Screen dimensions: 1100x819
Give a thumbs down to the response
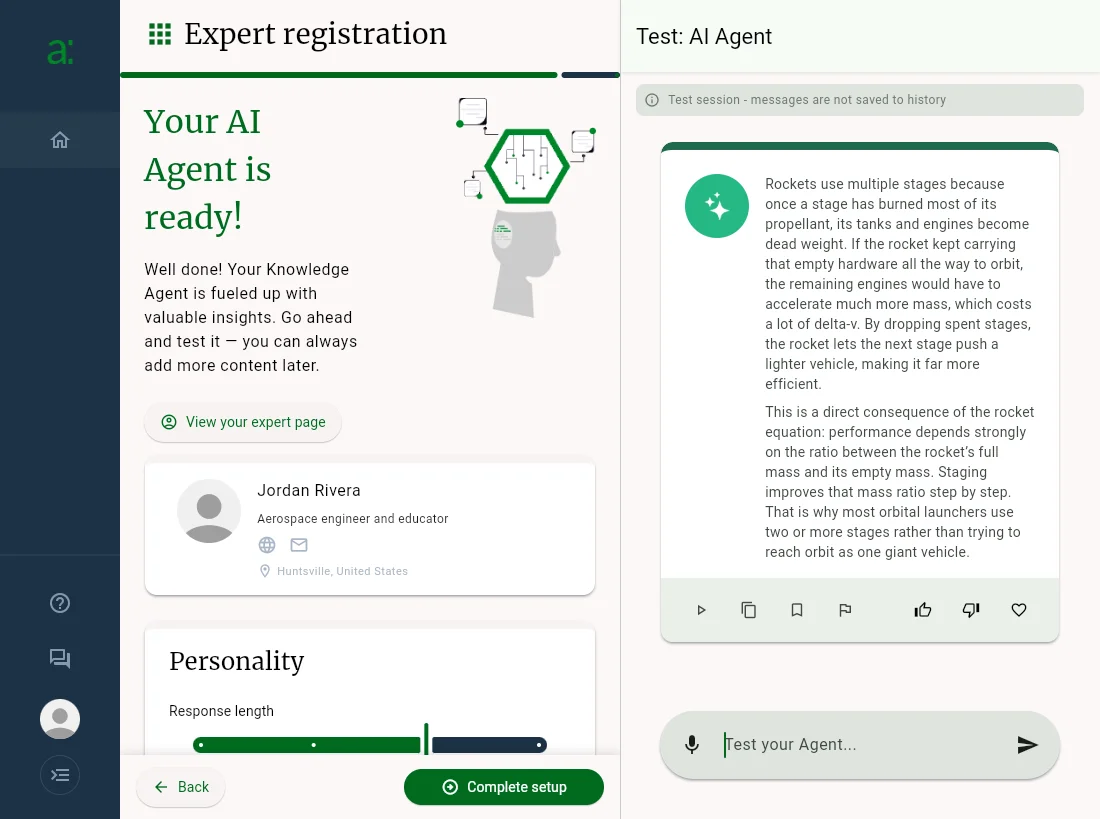click(971, 610)
